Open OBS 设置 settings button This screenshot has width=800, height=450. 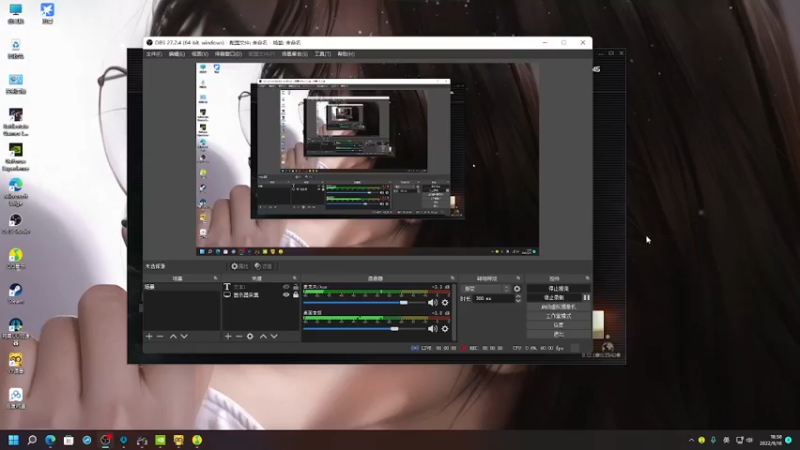558,325
